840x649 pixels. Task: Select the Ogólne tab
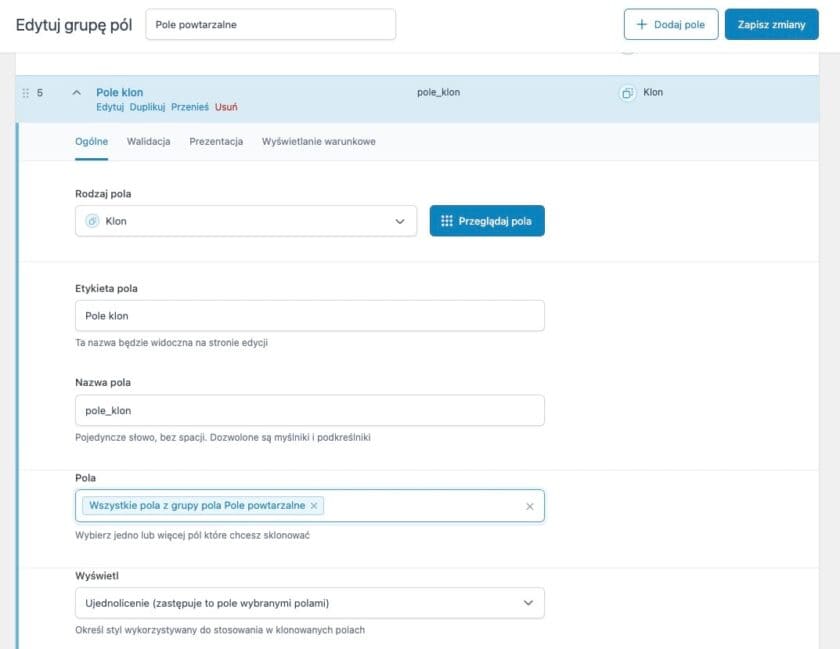[92, 141]
